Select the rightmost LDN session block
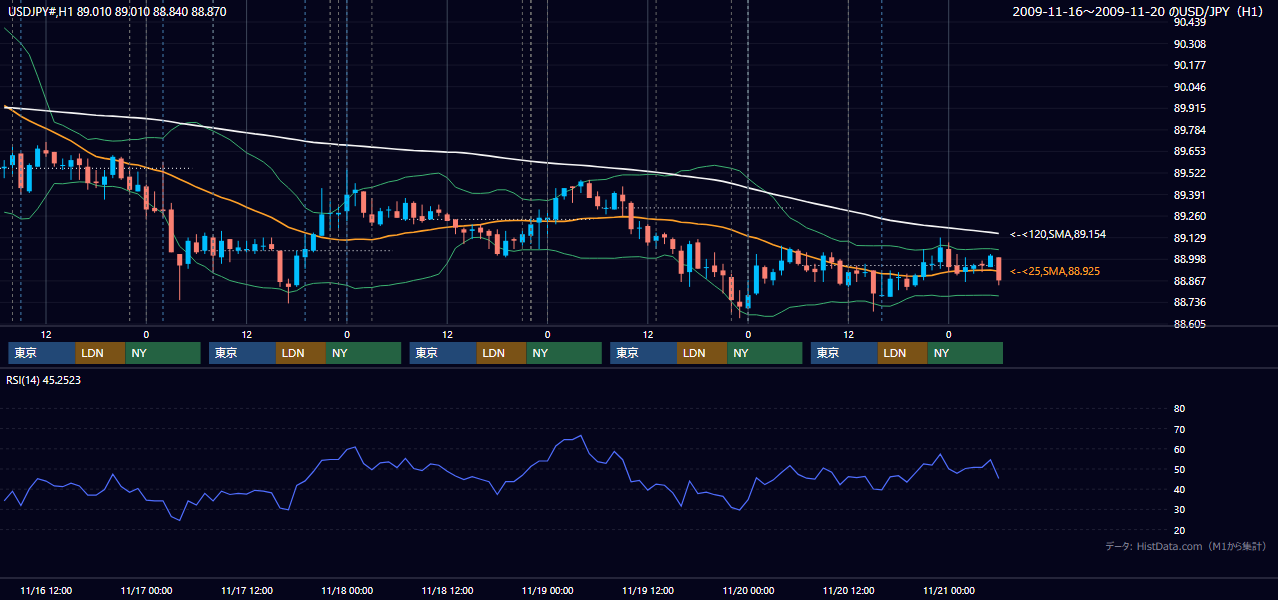The height and width of the screenshot is (600, 1278). coord(903,353)
